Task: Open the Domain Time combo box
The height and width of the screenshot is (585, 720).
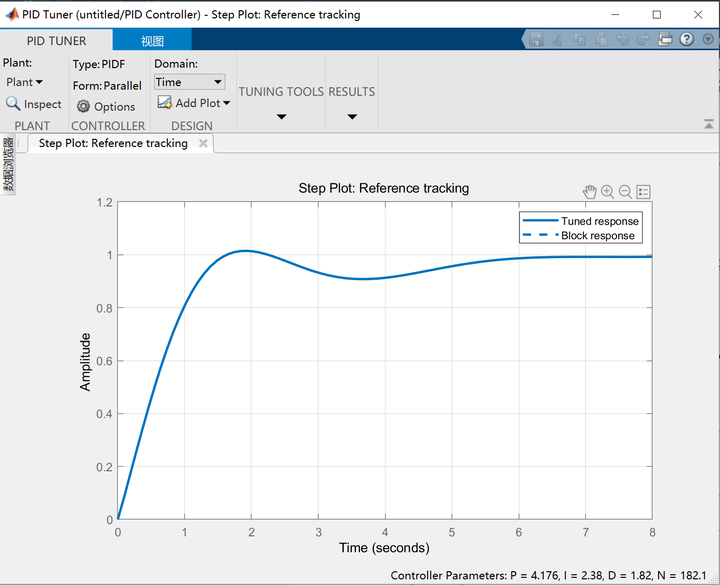Action: tap(189, 82)
